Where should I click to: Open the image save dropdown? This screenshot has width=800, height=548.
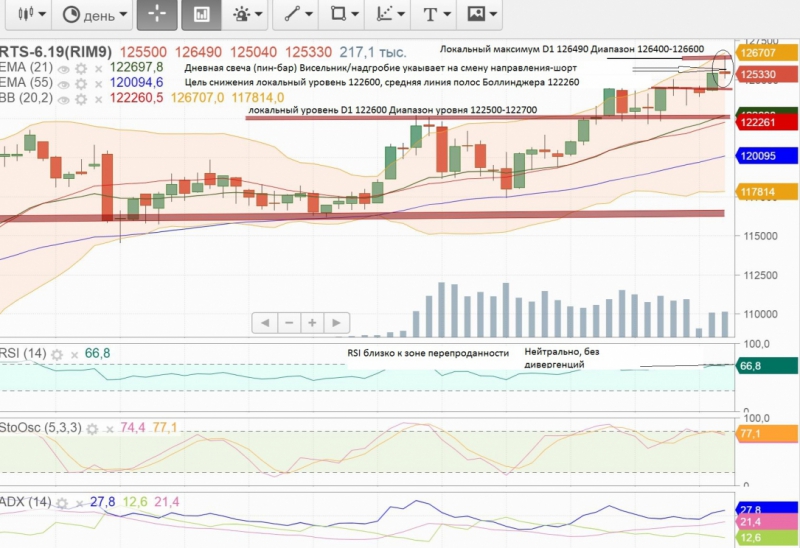click(481, 14)
